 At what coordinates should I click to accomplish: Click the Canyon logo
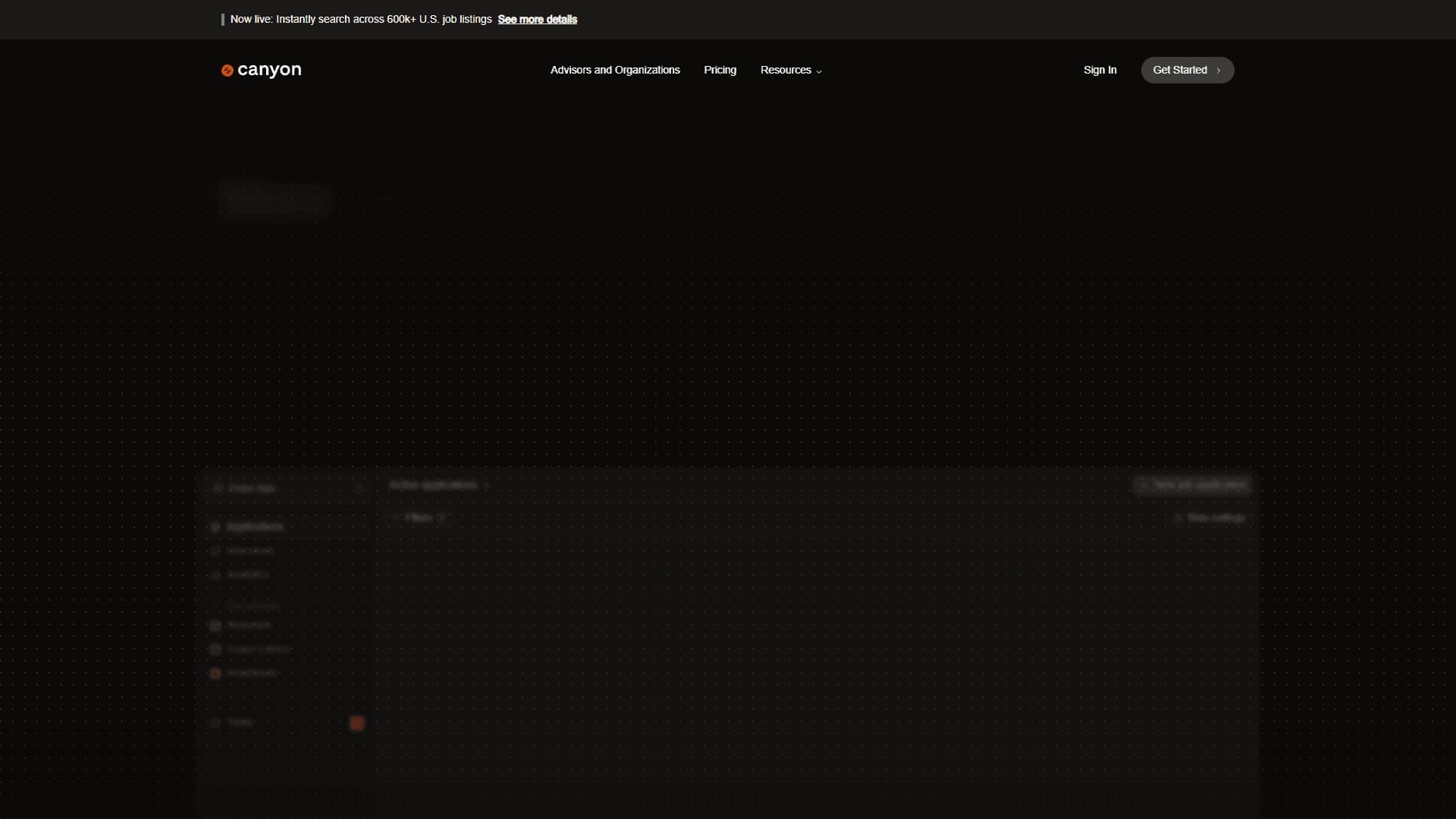261,70
